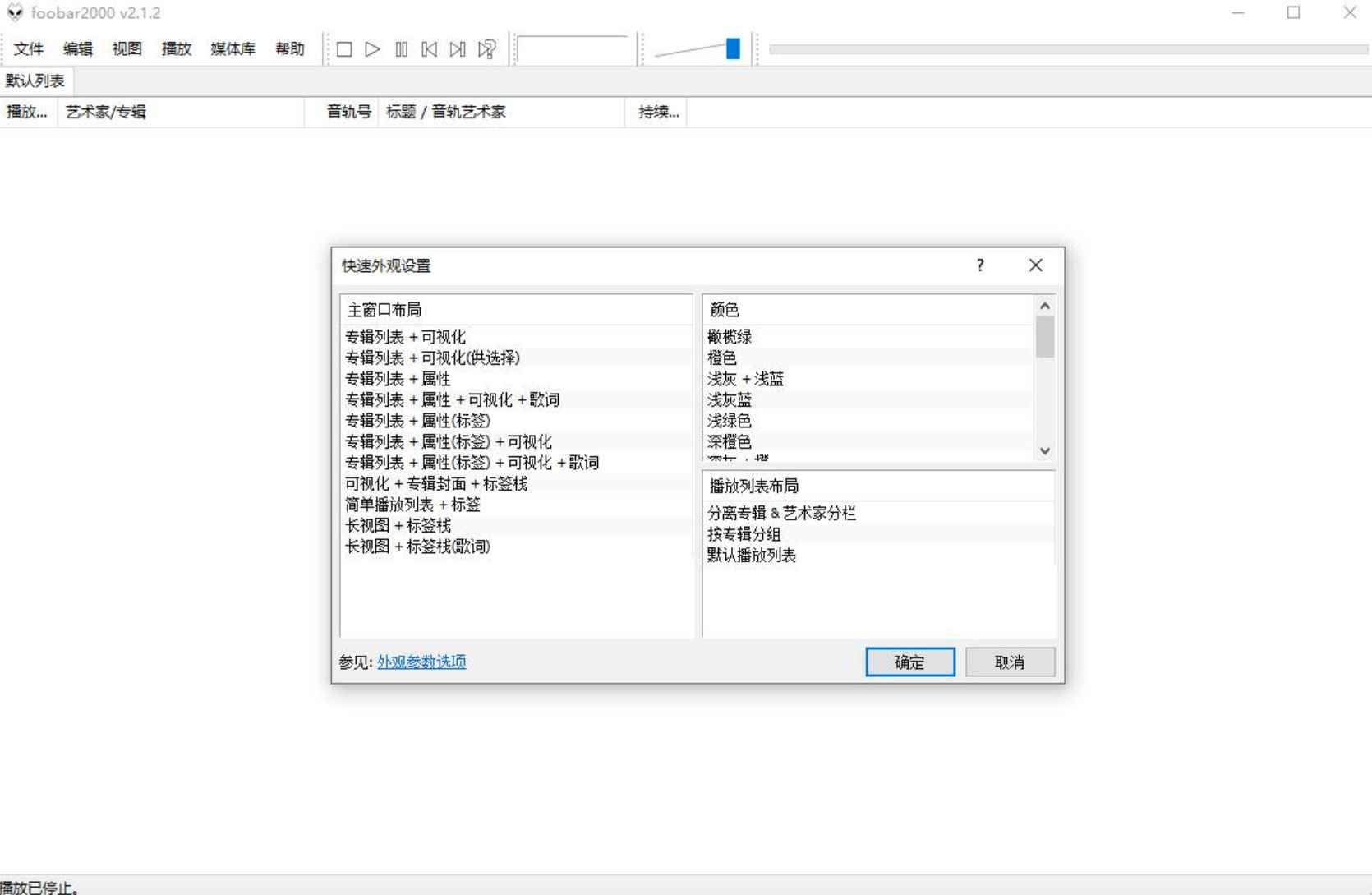The image size is (1372, 895).
Task: Open the 外观参数选项 link
Action: 420,662
